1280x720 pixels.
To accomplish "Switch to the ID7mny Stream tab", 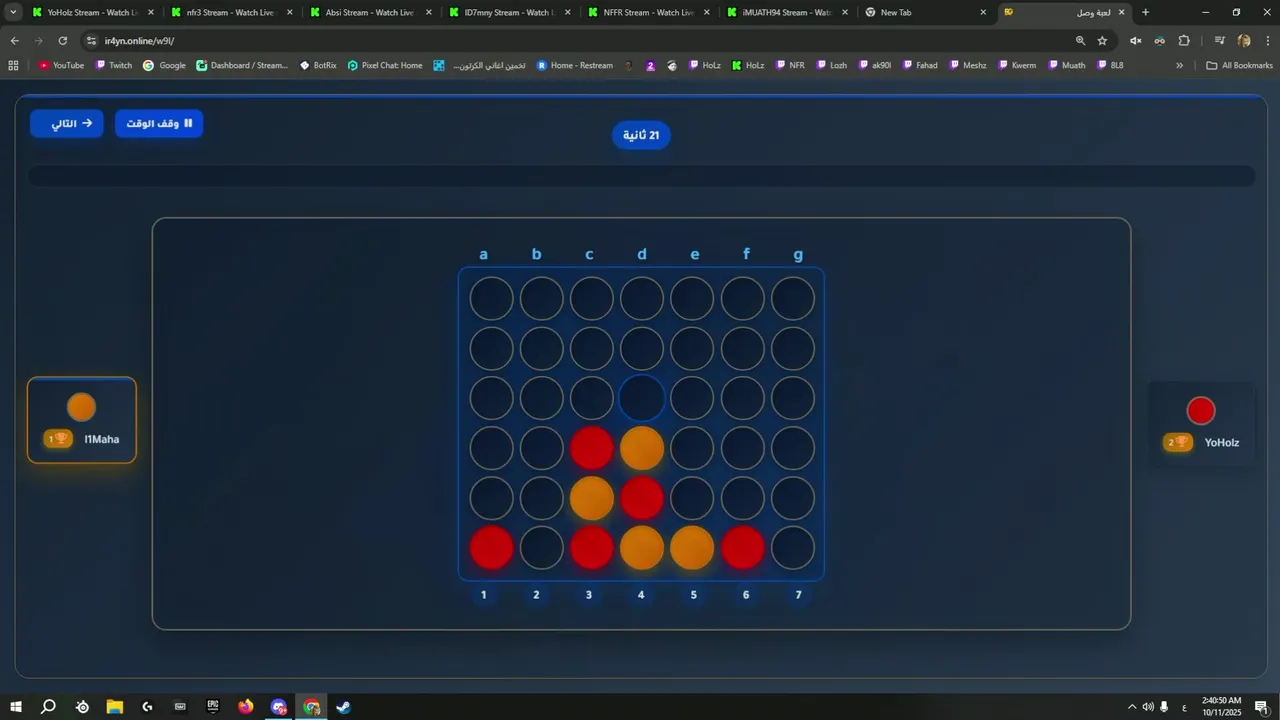I will [508, 12].
